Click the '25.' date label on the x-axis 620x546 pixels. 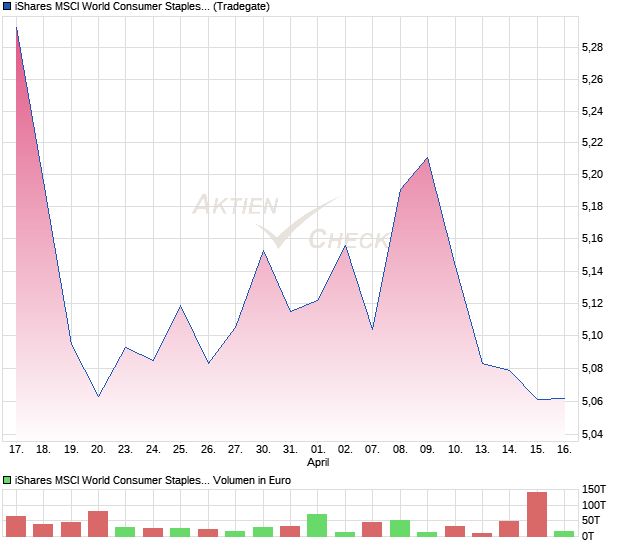180,450
